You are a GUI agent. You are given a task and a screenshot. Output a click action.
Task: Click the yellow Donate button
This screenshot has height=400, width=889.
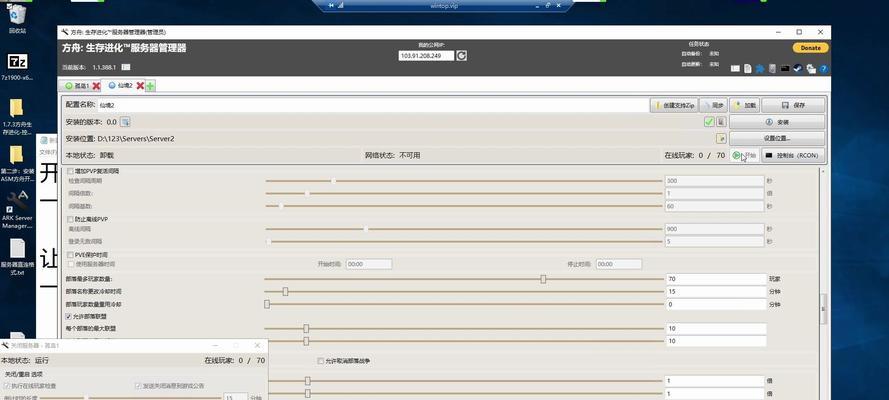[x=810, y=48]
